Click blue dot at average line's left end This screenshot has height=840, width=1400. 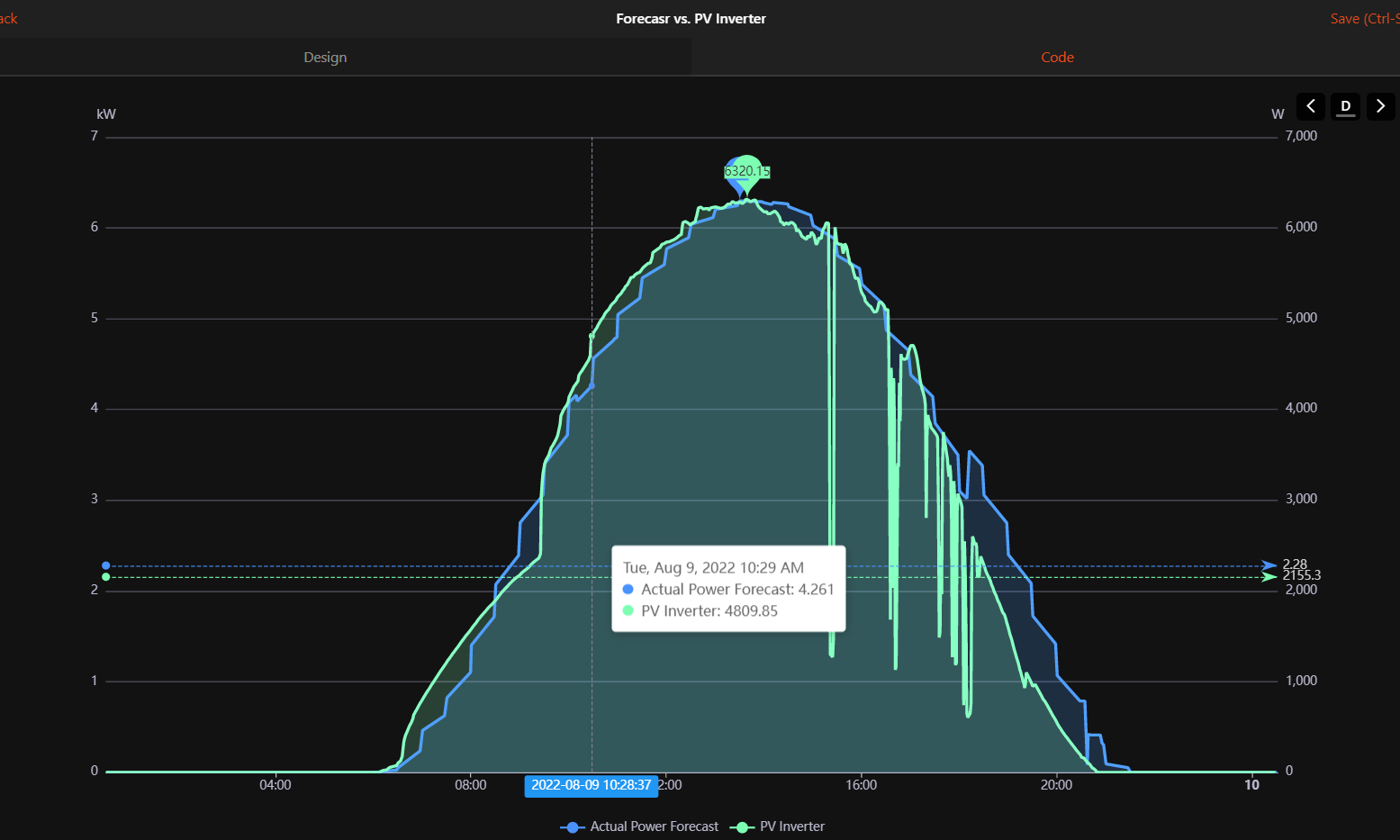[106, 565]
